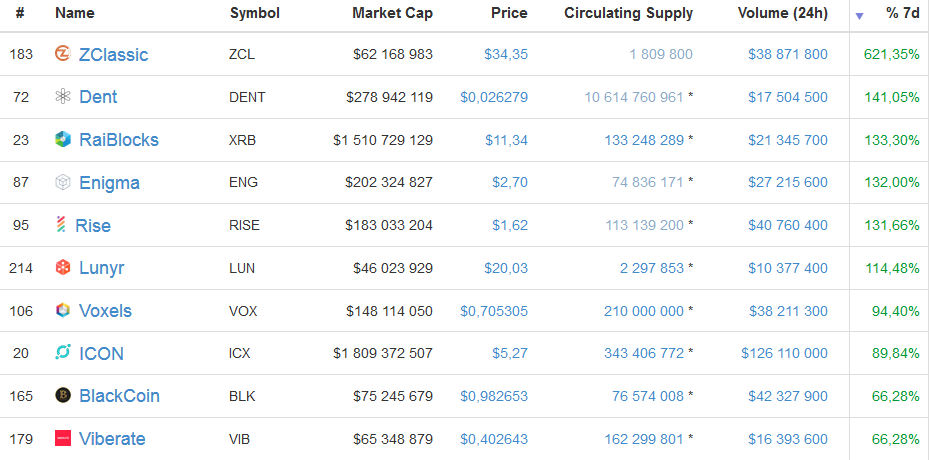Click ICON volume $126 110 000
The image size is (929, 460).
784,353
